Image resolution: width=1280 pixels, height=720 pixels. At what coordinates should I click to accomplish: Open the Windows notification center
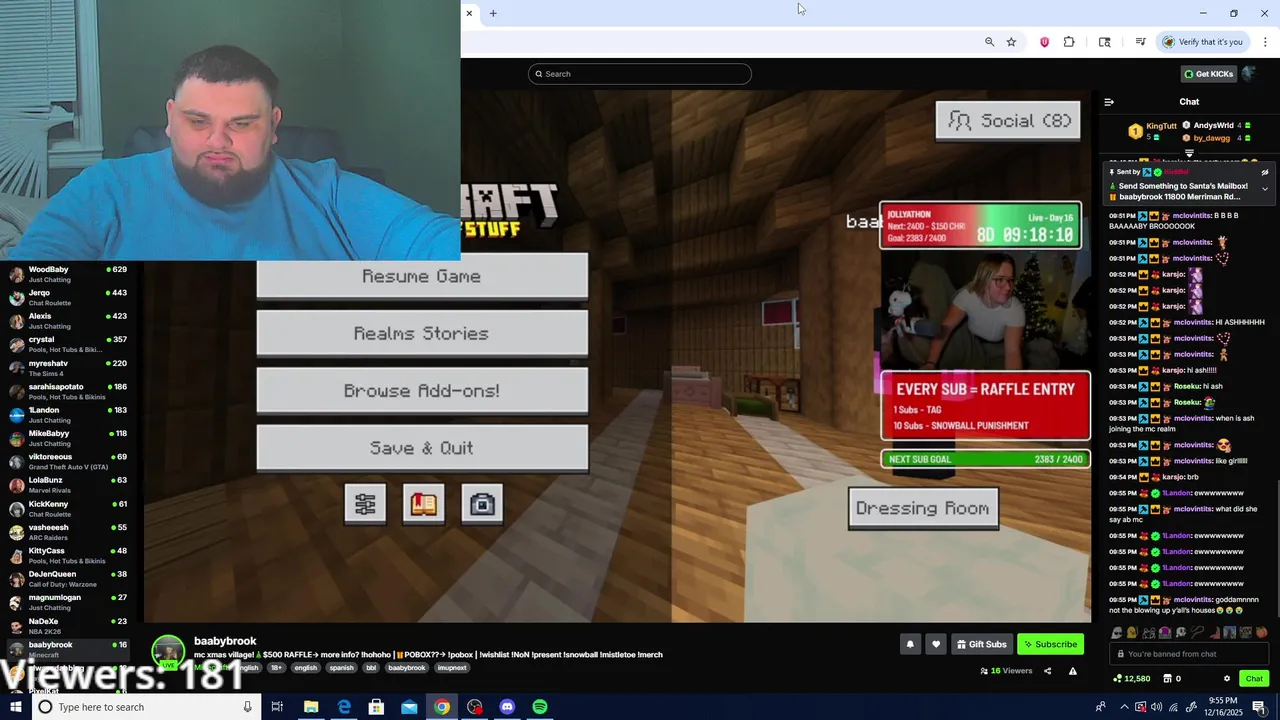(x=1259, y=707)
